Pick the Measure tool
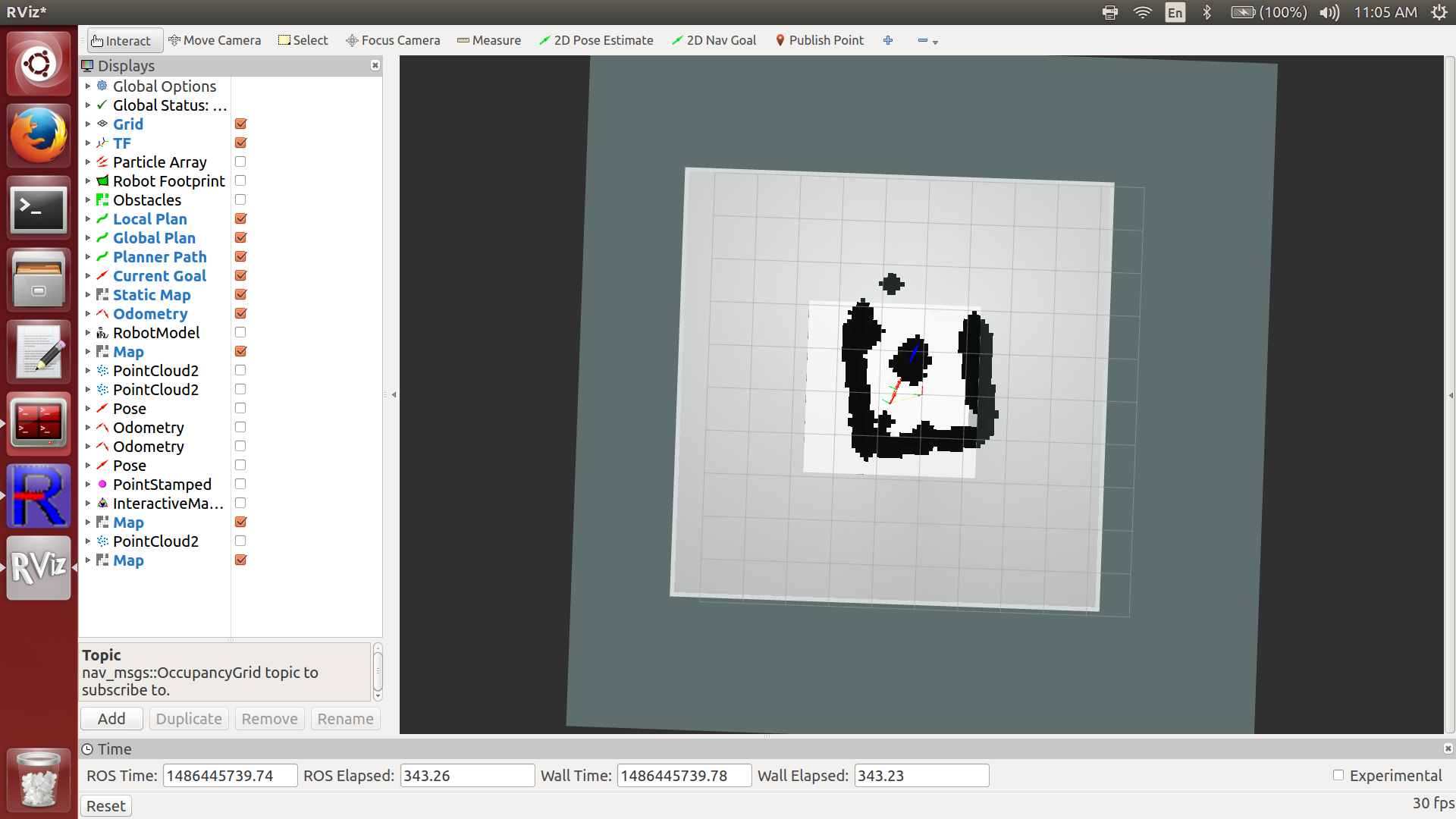The image size is (1456, 819). tap(489, 41)
